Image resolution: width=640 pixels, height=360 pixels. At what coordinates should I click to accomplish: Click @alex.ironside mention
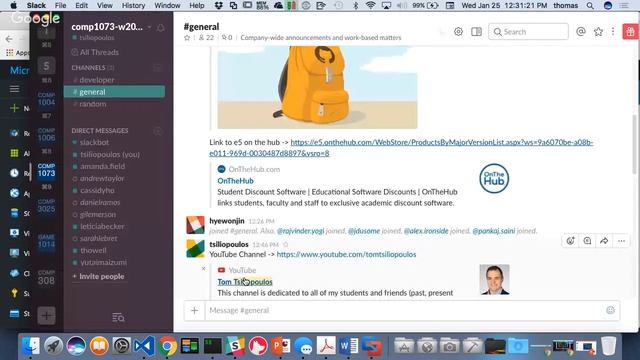click(x=426, y=231)
